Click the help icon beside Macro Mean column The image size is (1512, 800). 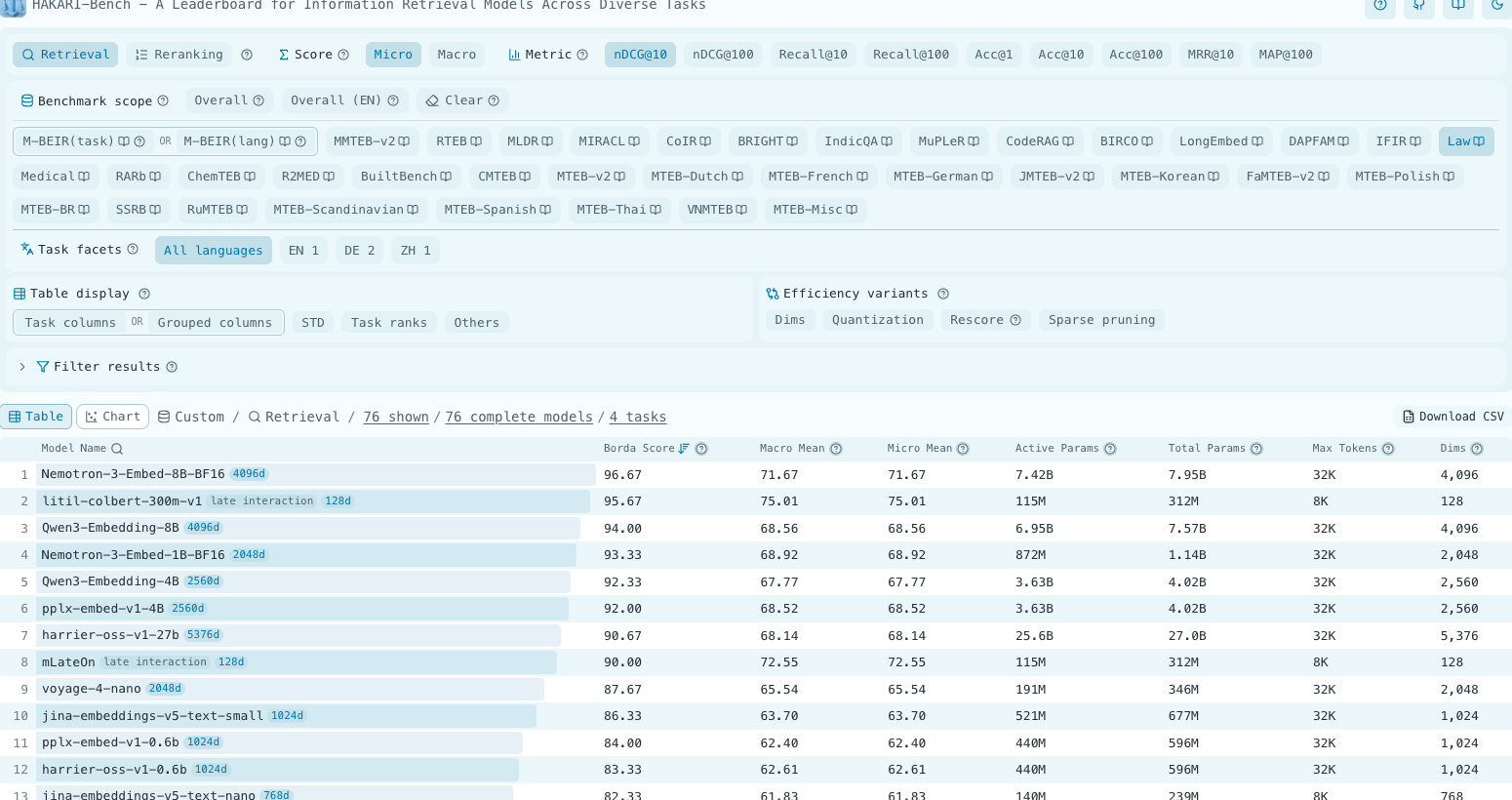[x=836, y=449]
